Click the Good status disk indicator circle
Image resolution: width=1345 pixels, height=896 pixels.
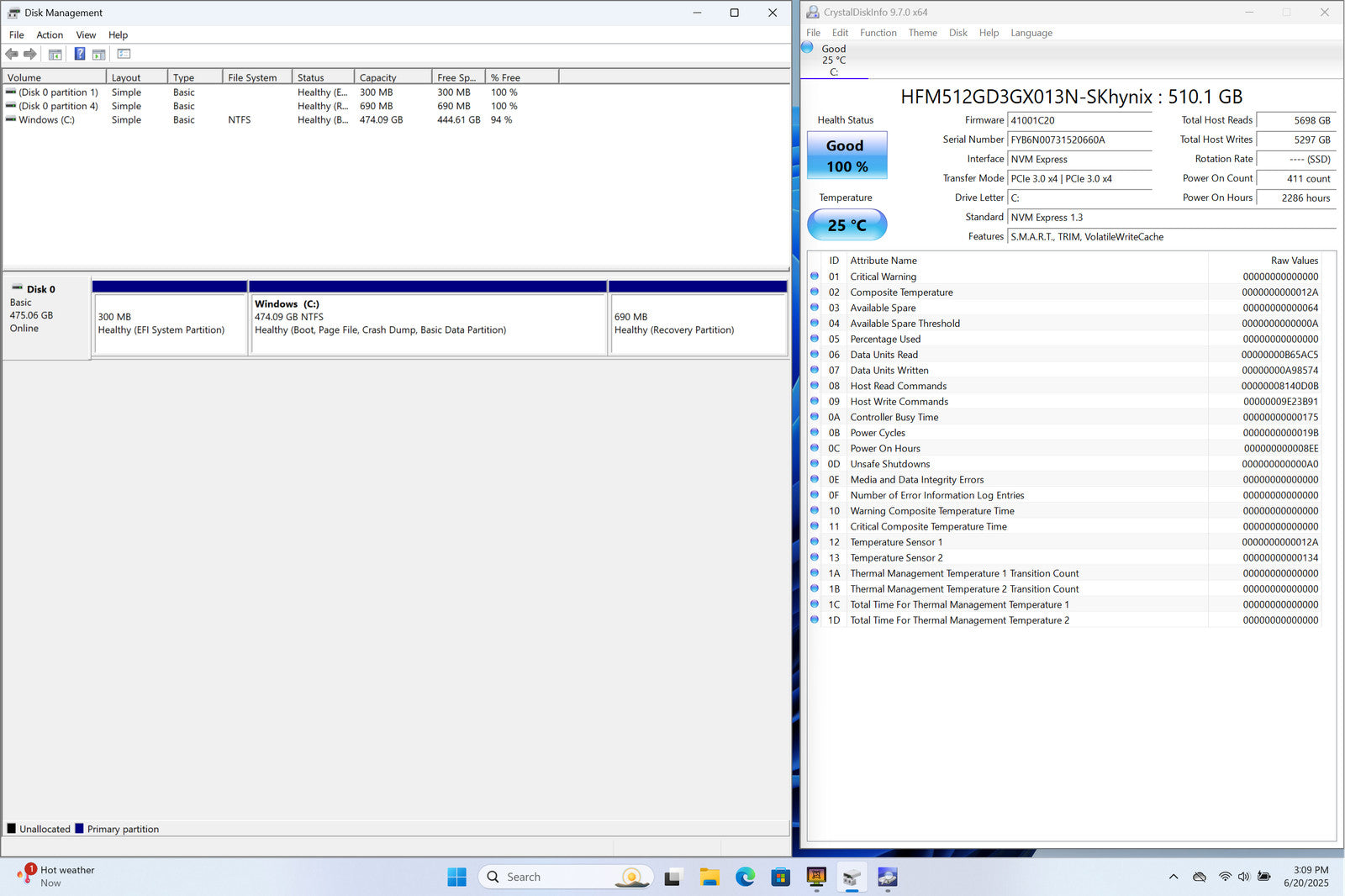(x=807, y=48)
